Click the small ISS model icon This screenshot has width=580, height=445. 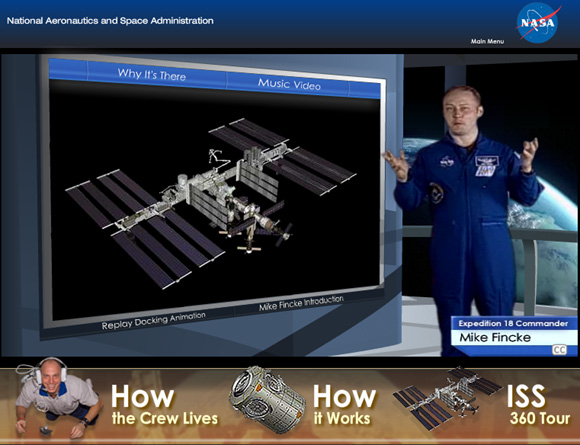click(446, 398)
